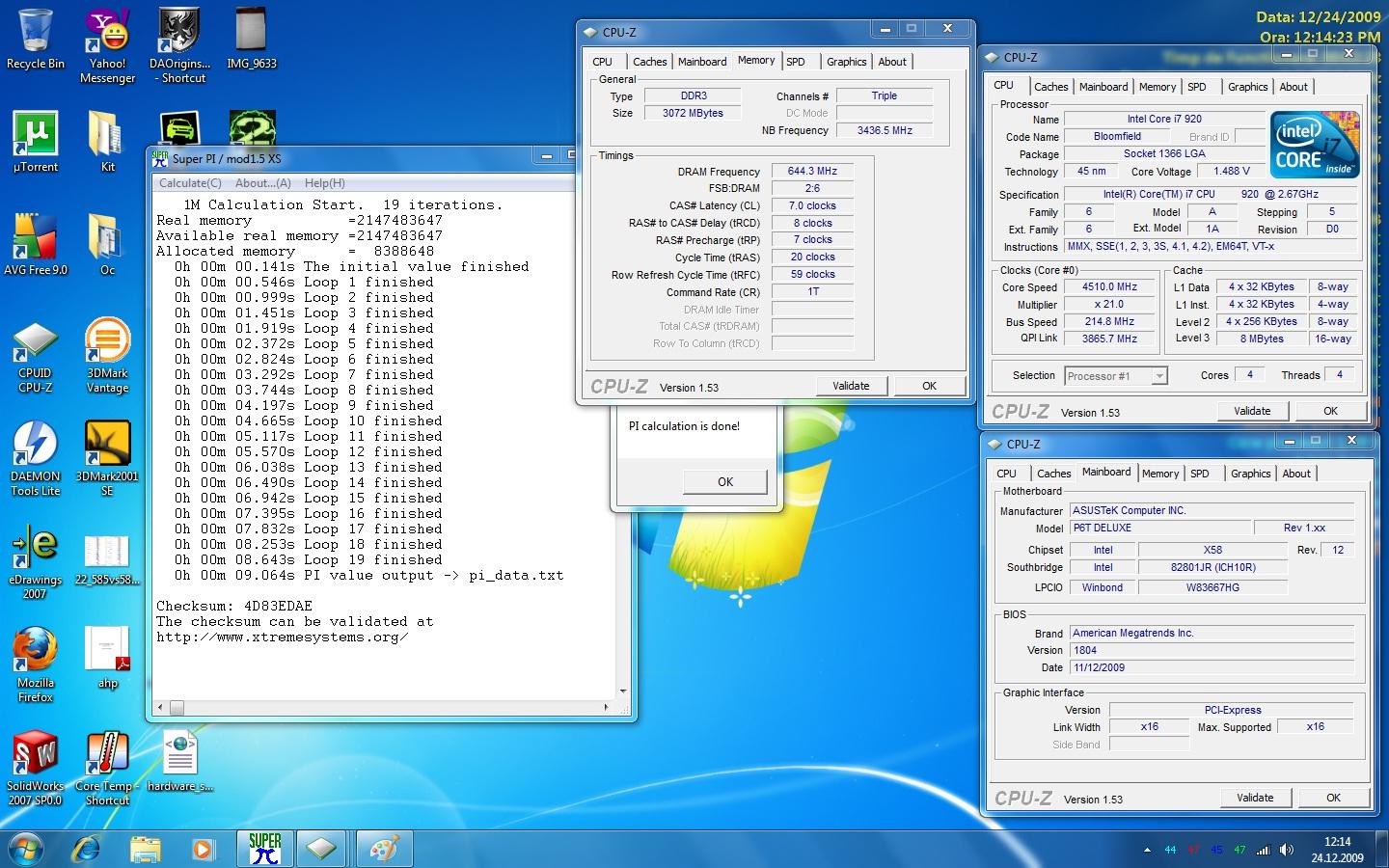The image size is (1389, 868).
Task: Open the Recycle Bin desktop icon
Action: click(x=36, y=39)
